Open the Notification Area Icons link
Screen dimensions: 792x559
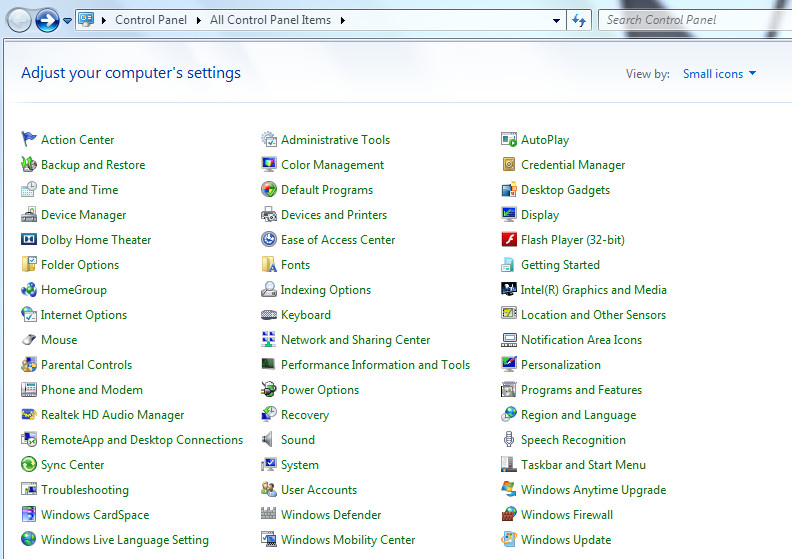(x=581, y=340)
